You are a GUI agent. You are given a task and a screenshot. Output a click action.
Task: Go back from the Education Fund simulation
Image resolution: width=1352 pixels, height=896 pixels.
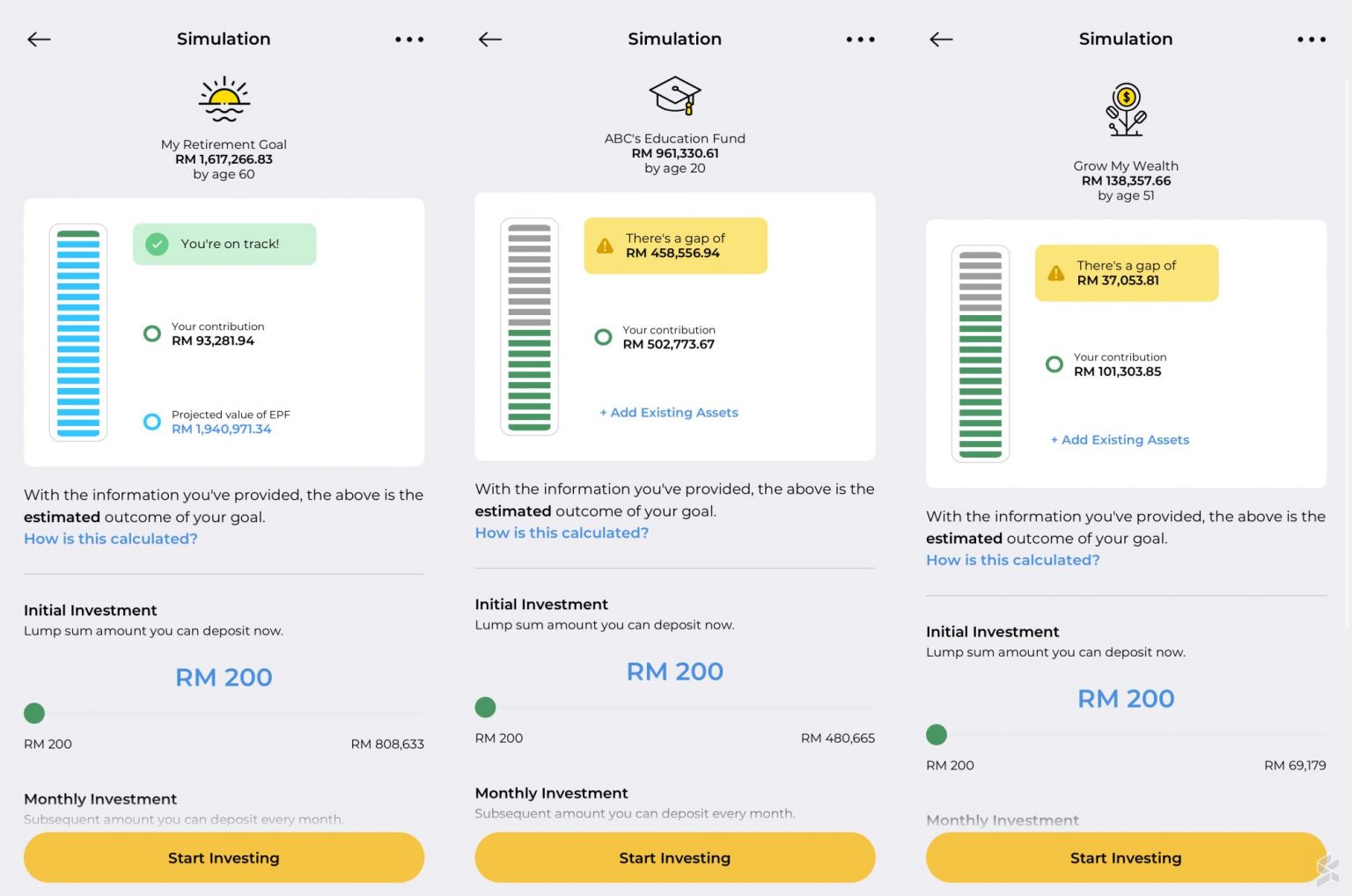489,39
